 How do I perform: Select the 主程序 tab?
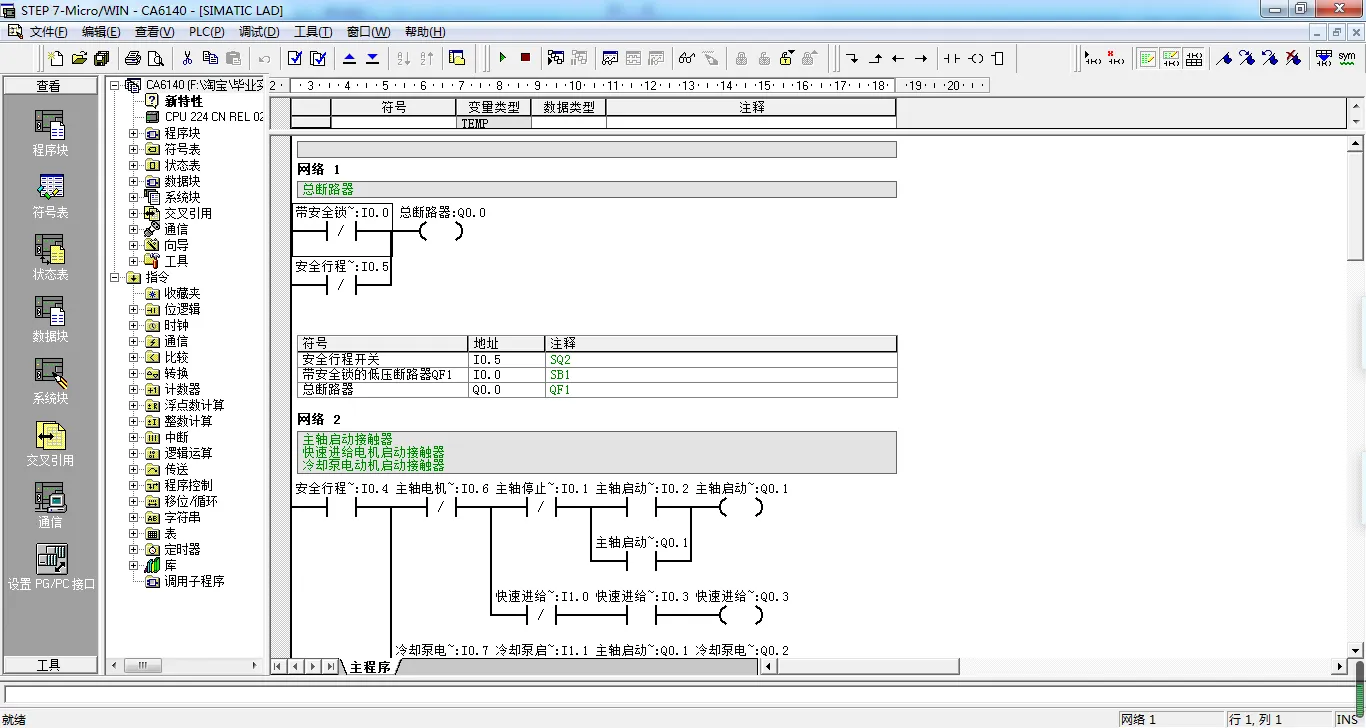(x=369, y=667)
